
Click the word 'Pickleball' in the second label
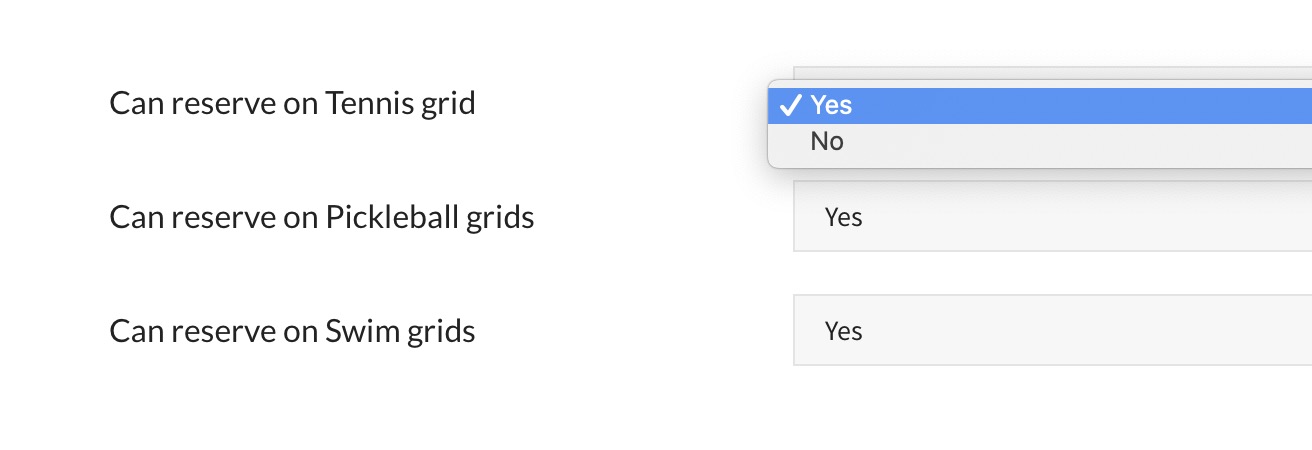tap(393, 217)
